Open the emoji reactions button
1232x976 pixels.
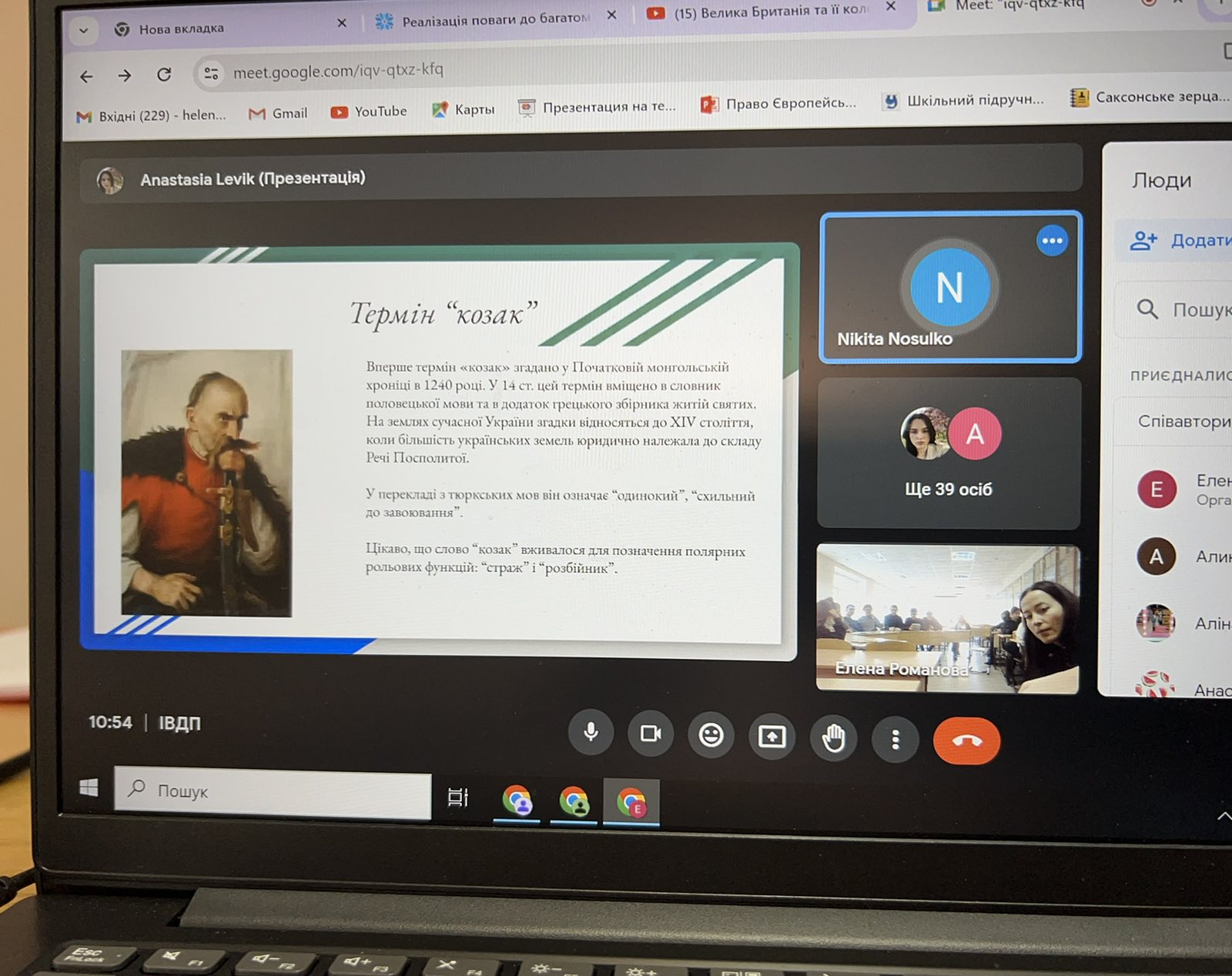711,735
